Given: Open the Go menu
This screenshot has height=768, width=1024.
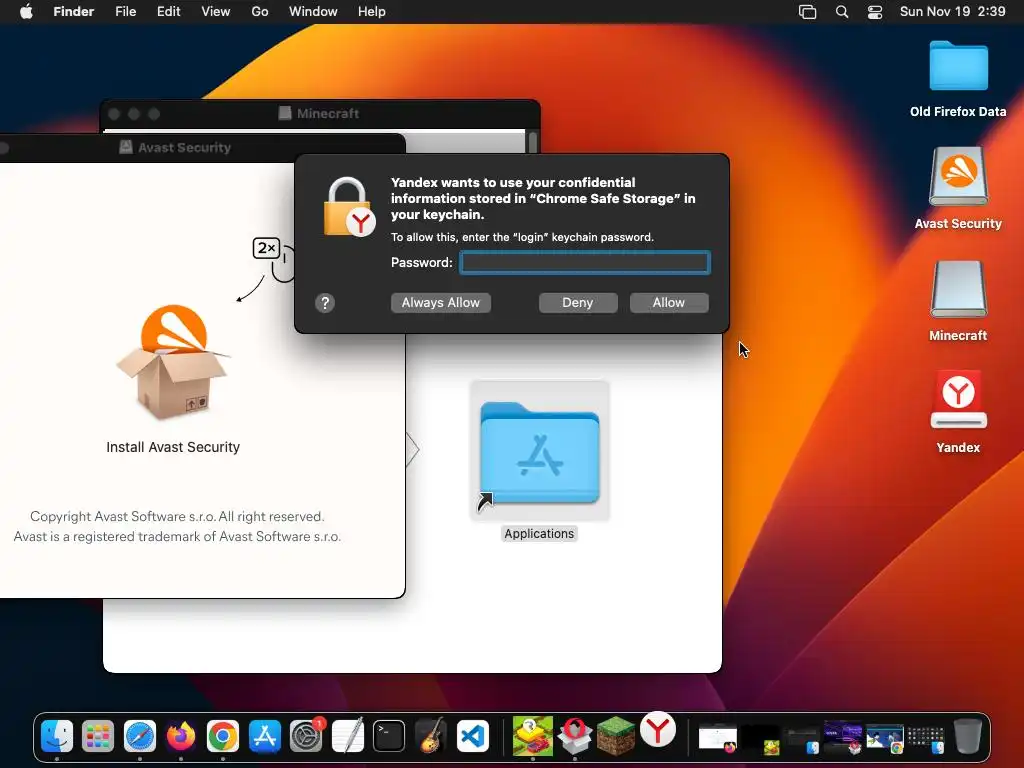Looking at the screenshot, I should pyautogui.click(x=260, y=11).
